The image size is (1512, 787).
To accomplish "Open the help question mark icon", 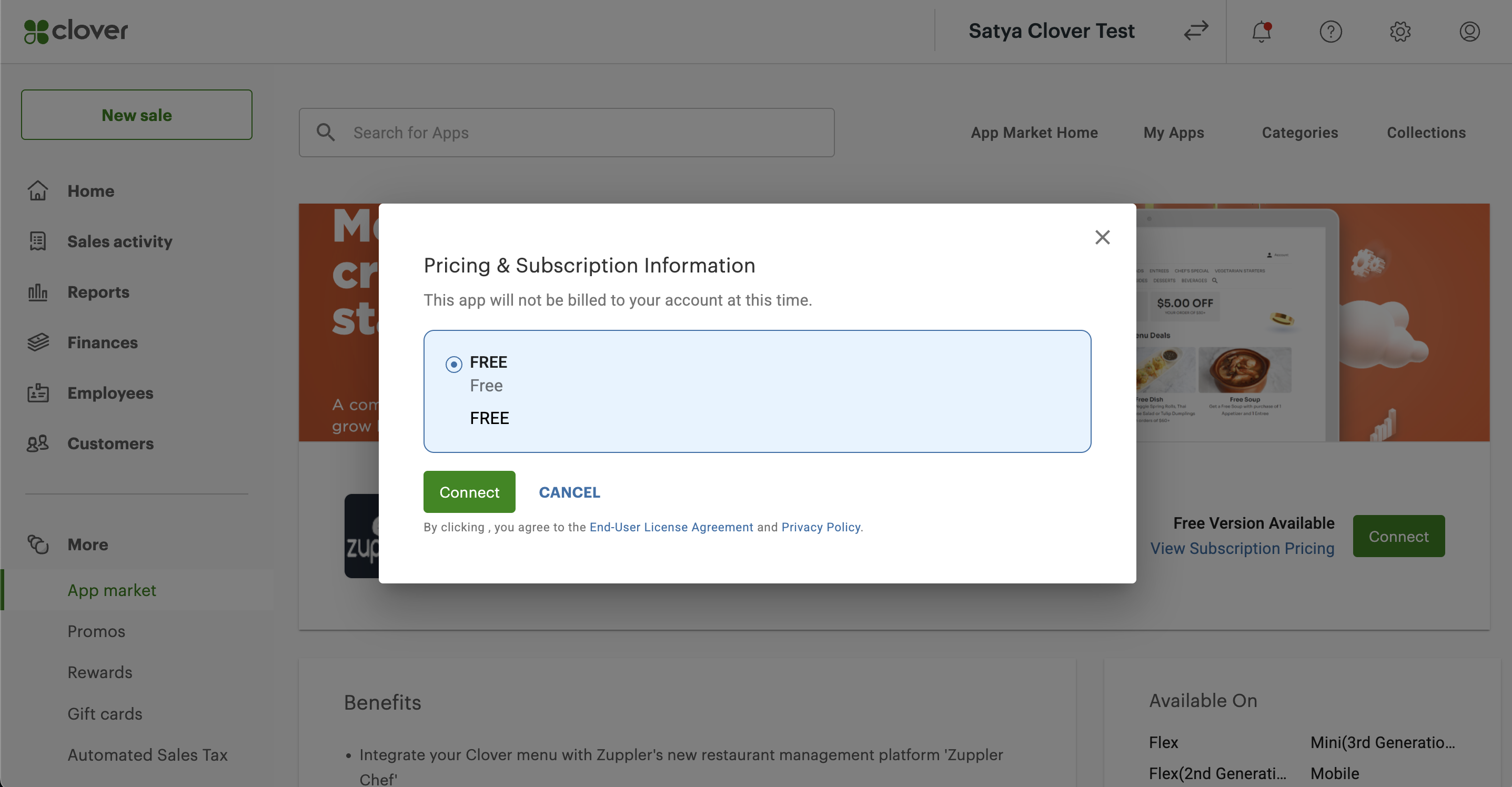I will 1330,31.
